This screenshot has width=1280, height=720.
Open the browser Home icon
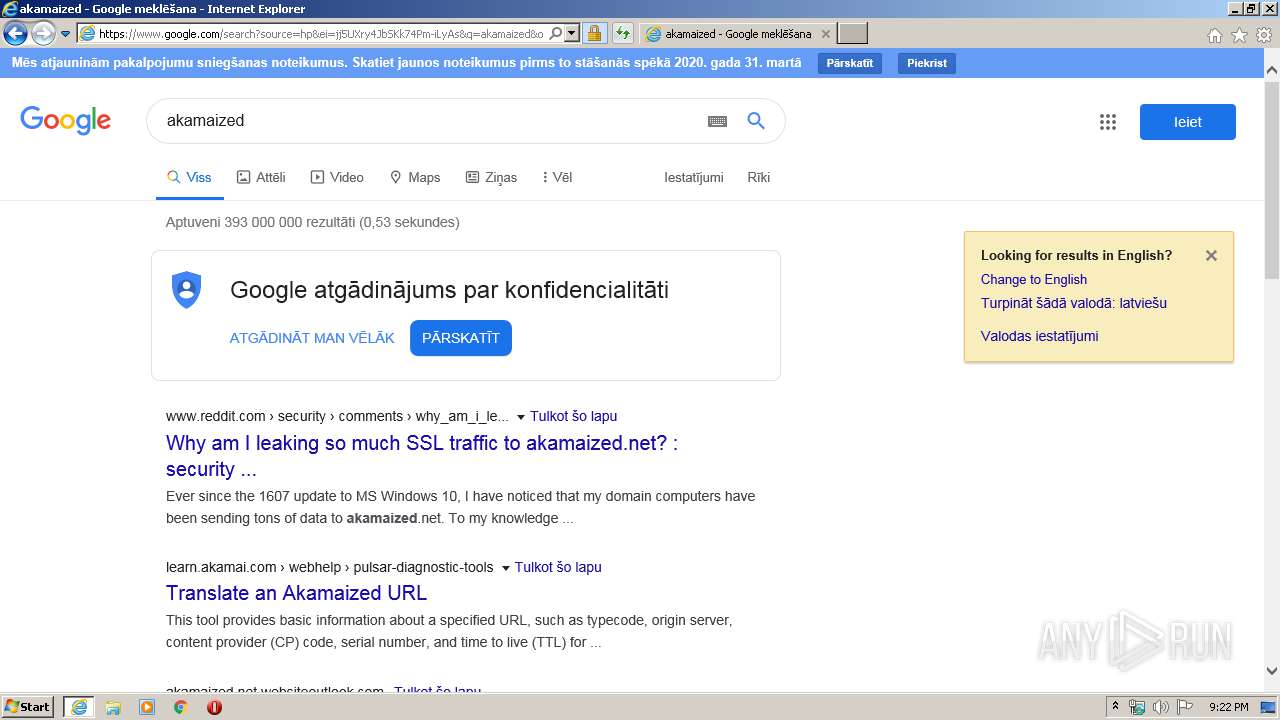(x=1214, y=35)
